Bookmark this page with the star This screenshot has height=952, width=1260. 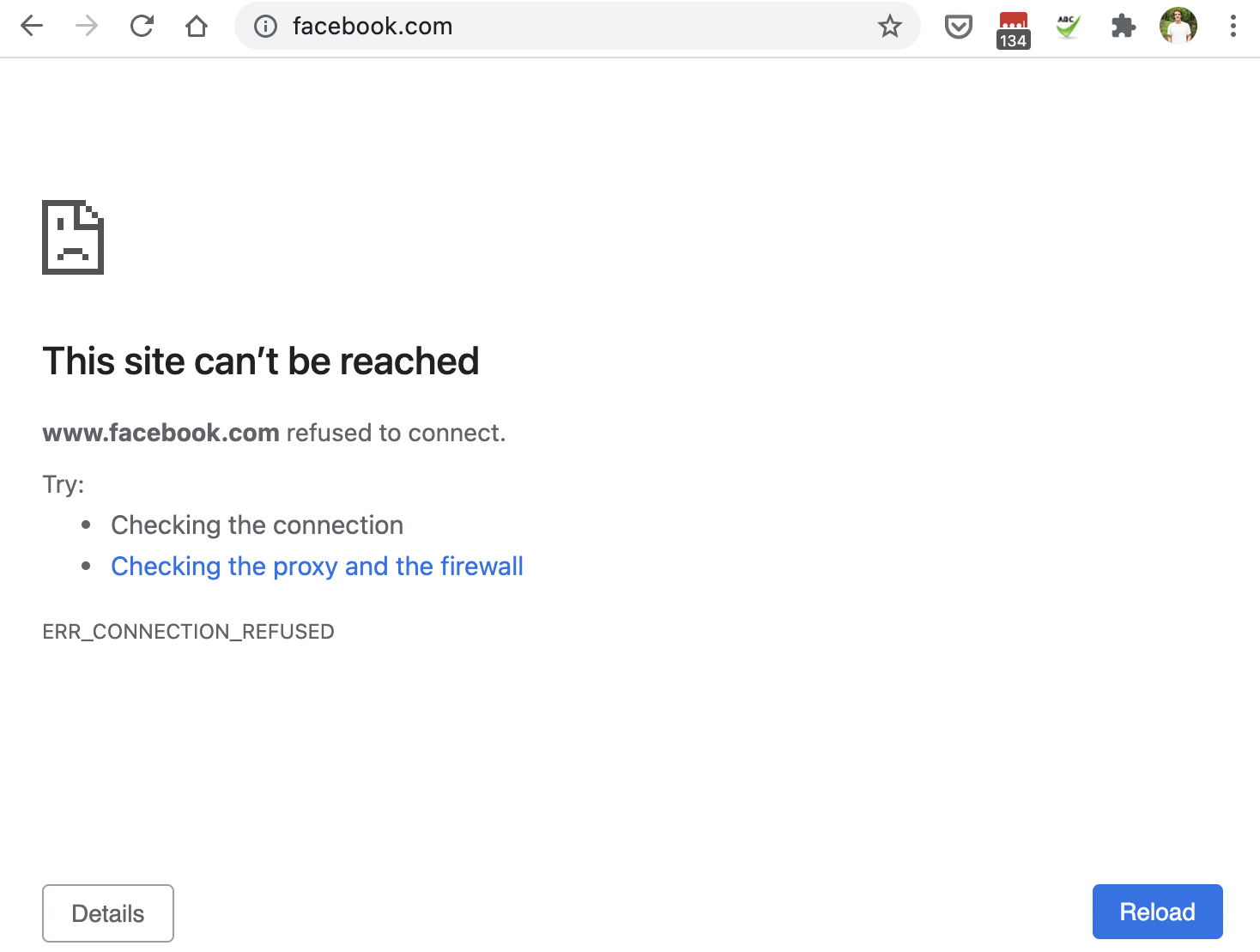890,27
